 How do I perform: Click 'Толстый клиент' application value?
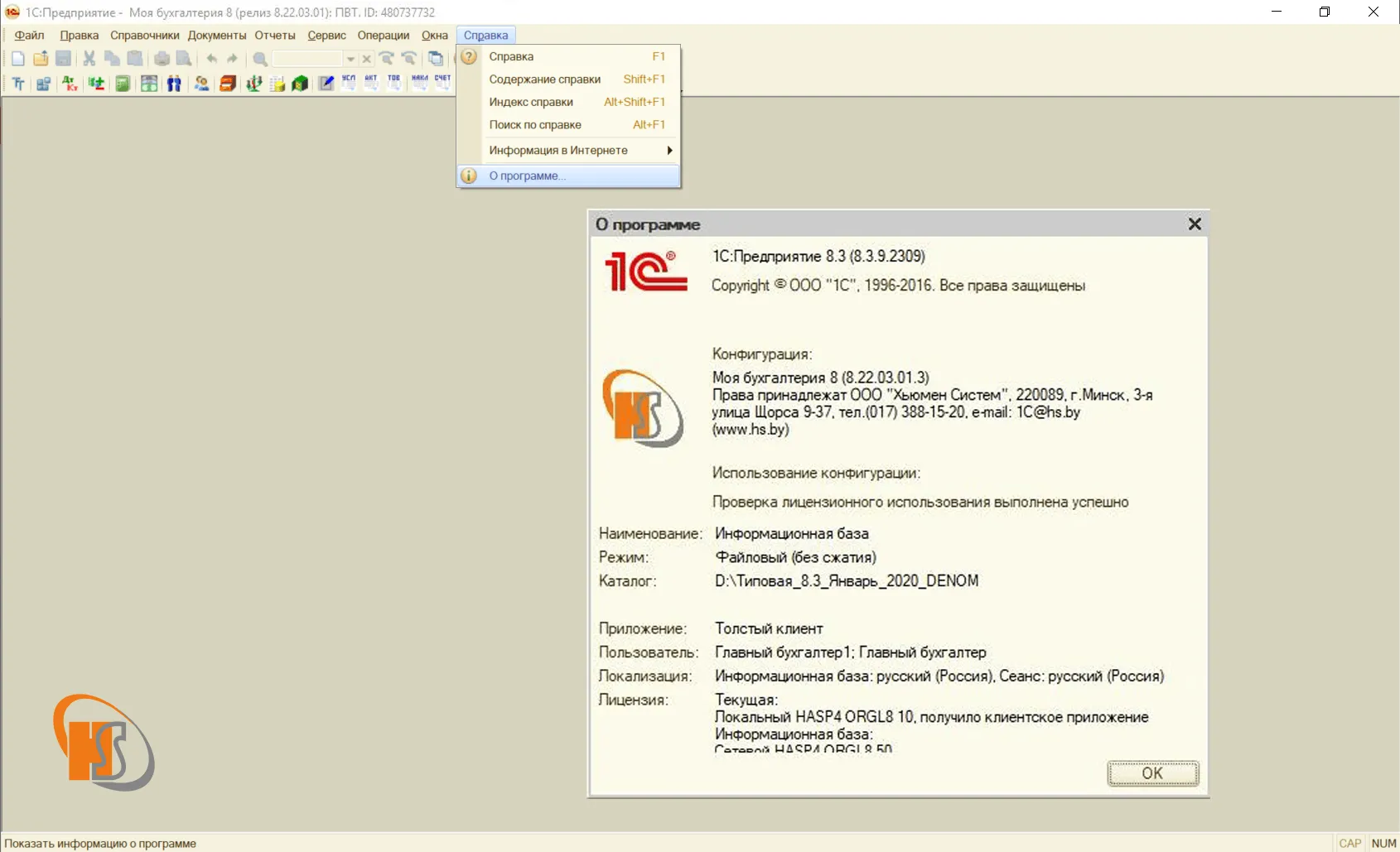click(x=769, y=628)
